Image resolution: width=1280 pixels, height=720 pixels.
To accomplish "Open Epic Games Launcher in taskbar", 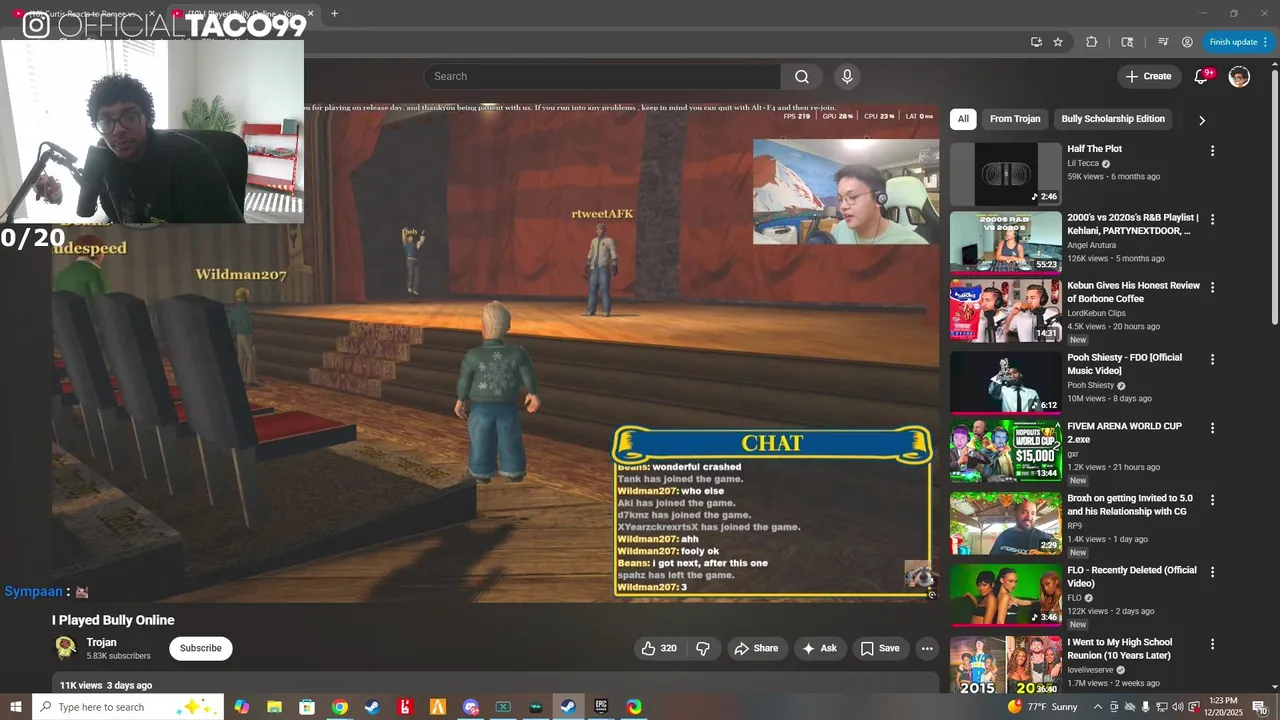I will (x=601, y=707).
